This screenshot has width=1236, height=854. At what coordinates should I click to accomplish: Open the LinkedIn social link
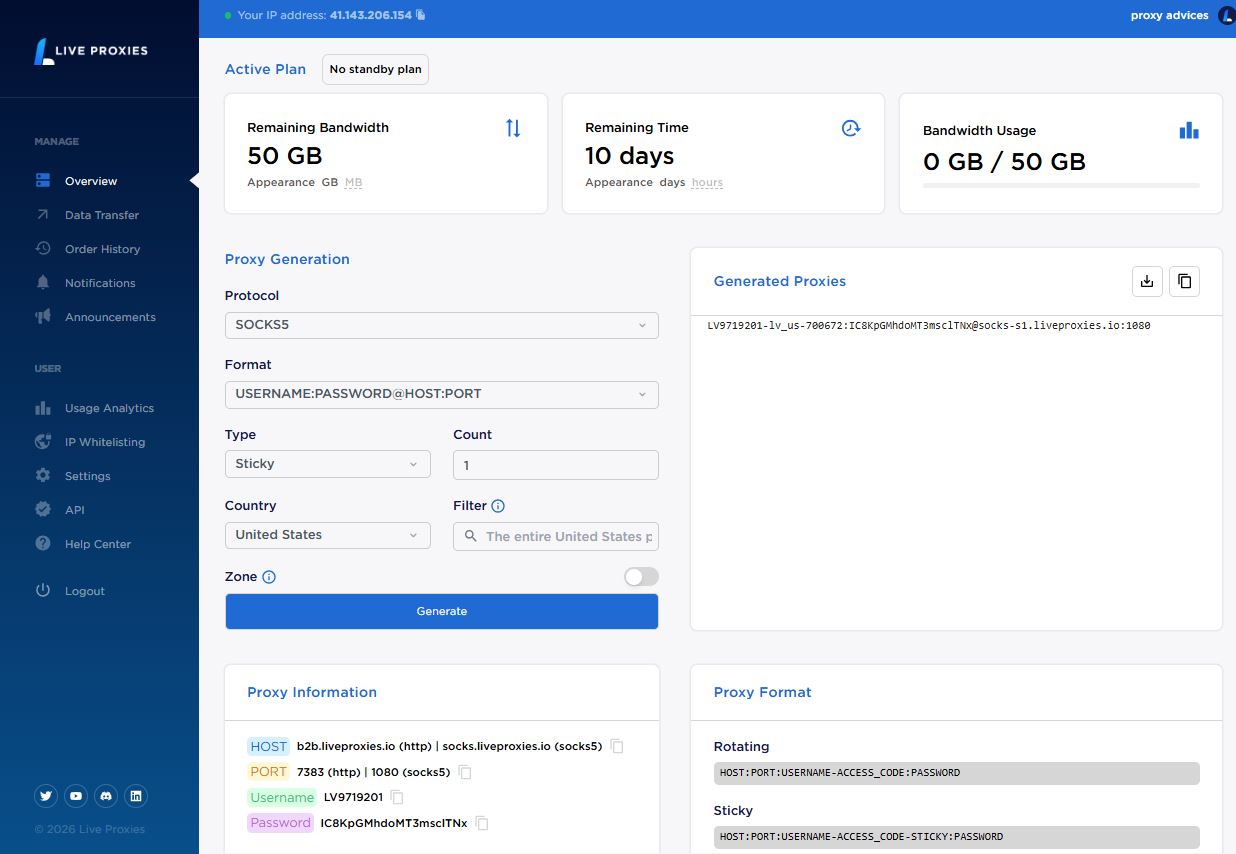point(137,796)
